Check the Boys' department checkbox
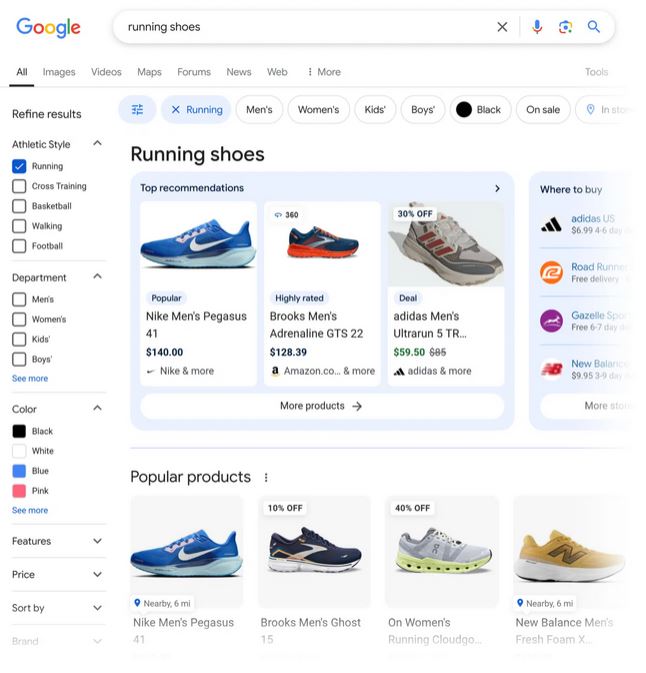This screenshot has height=673, width=646. pyautogui.click(x=19, y=359)
